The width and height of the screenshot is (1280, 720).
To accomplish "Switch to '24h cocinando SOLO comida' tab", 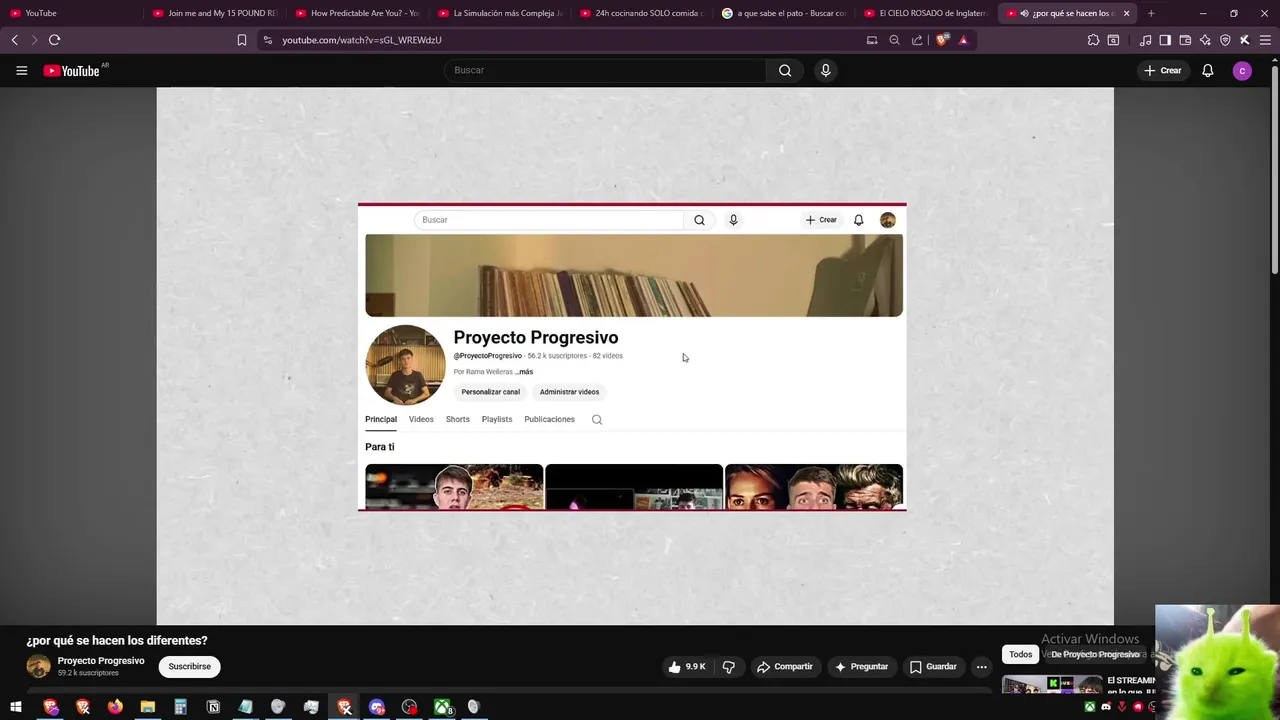I will pos(642,13).
